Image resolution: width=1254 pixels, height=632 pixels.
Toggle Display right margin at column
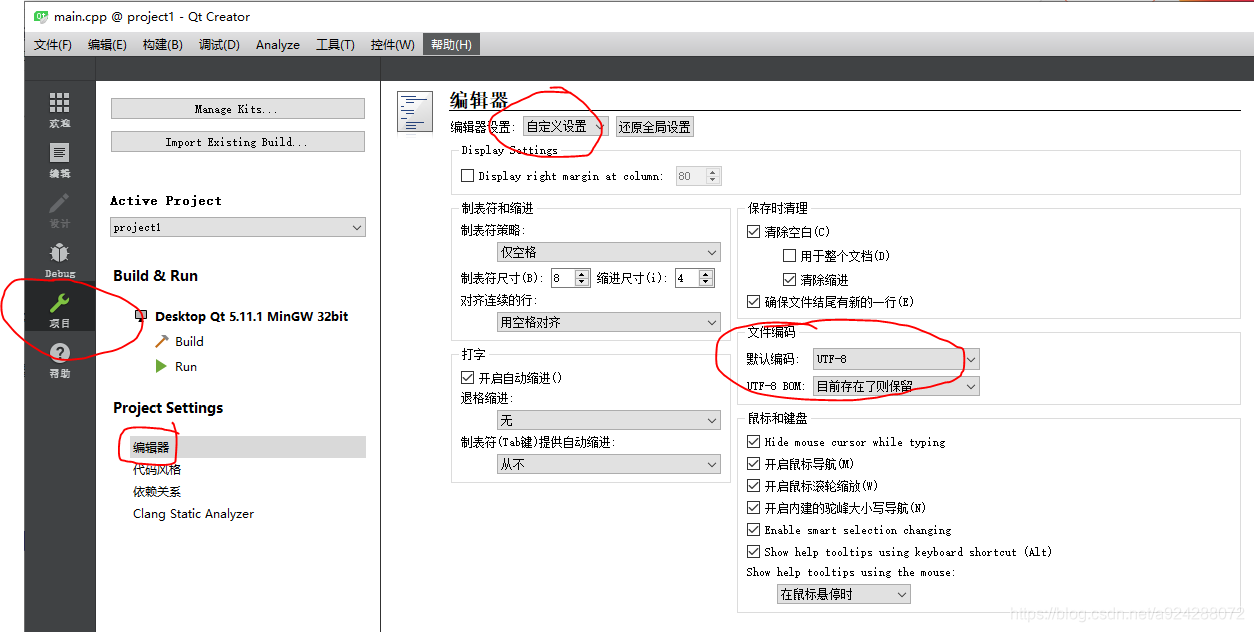467,176
